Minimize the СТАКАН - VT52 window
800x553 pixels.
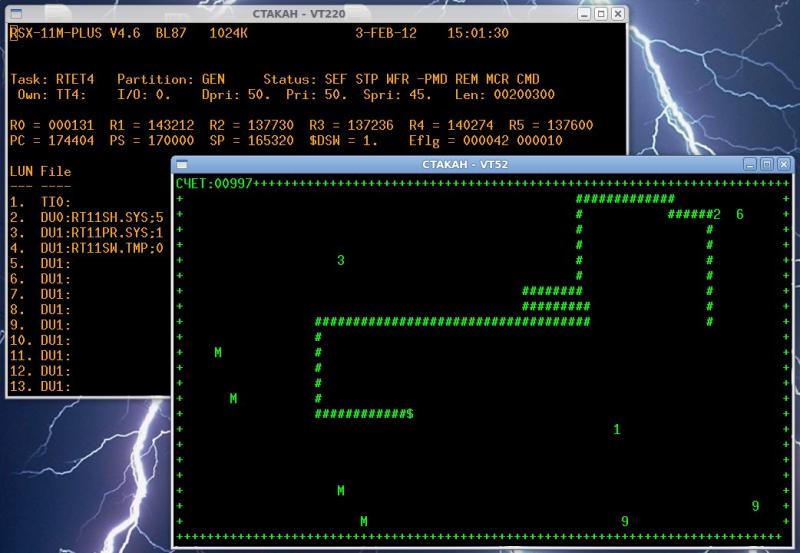click(x=749, y=163)
